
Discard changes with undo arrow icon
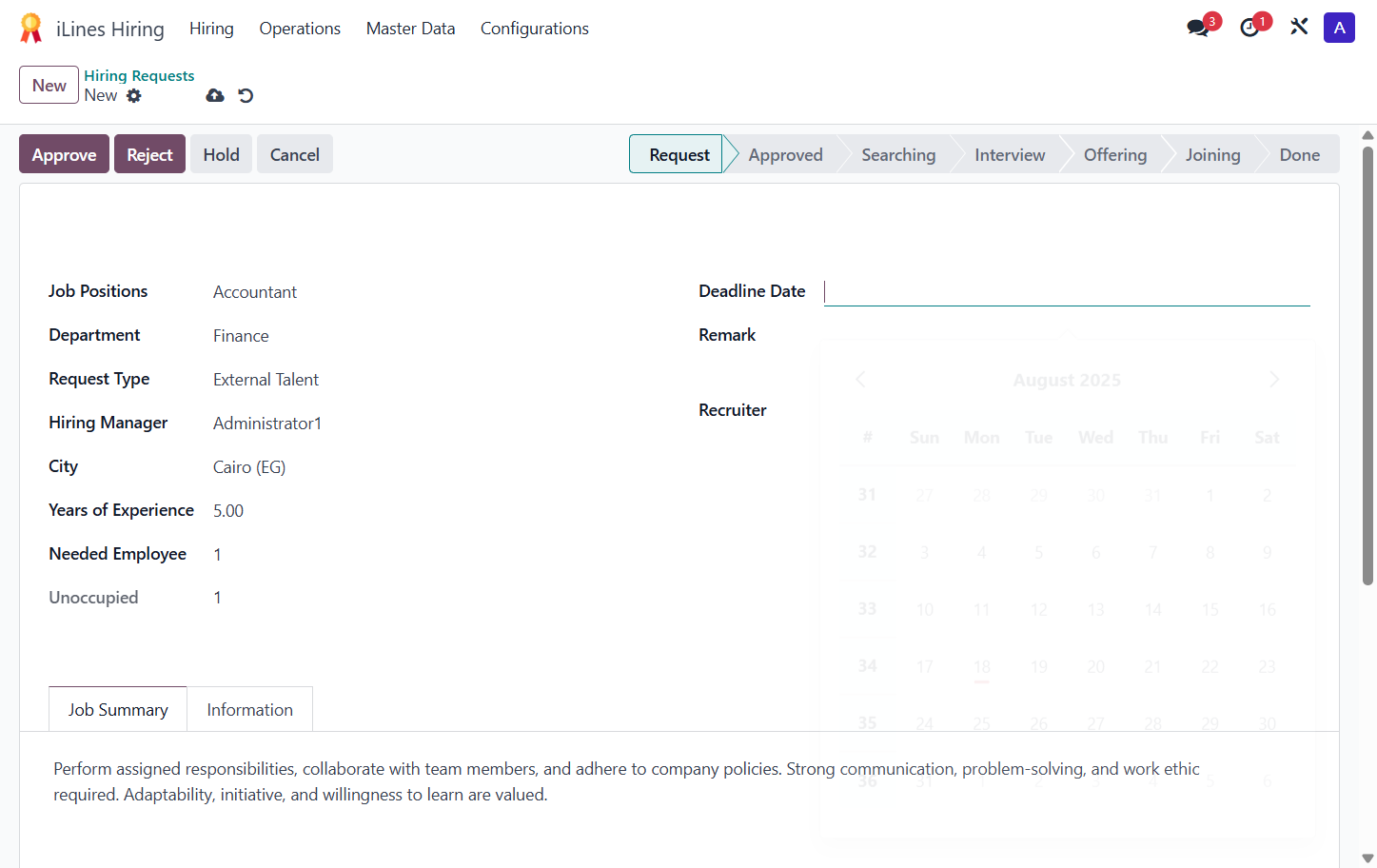[x=246, y=95]
